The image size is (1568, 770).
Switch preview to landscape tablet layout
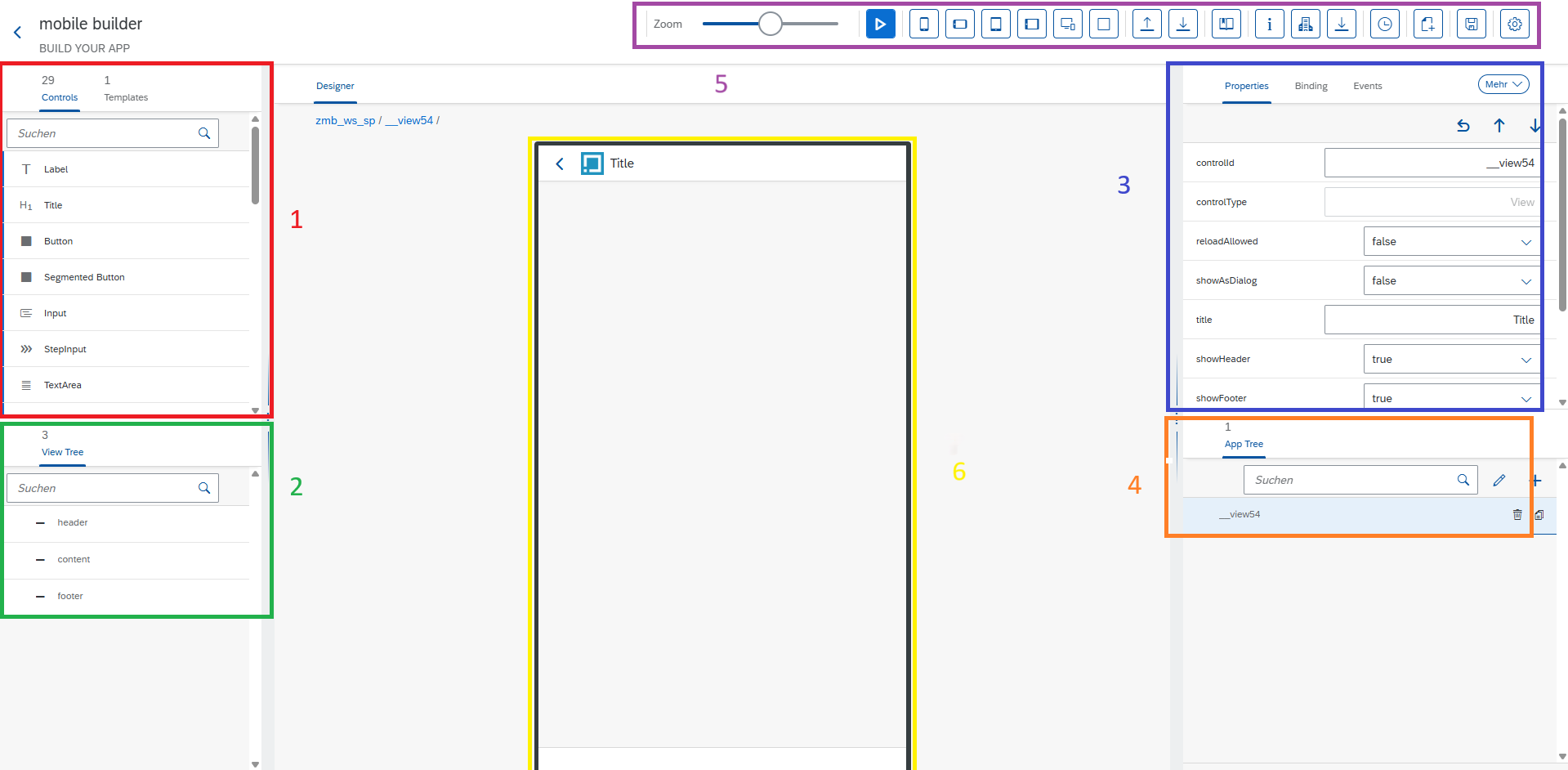point(1032,25)
